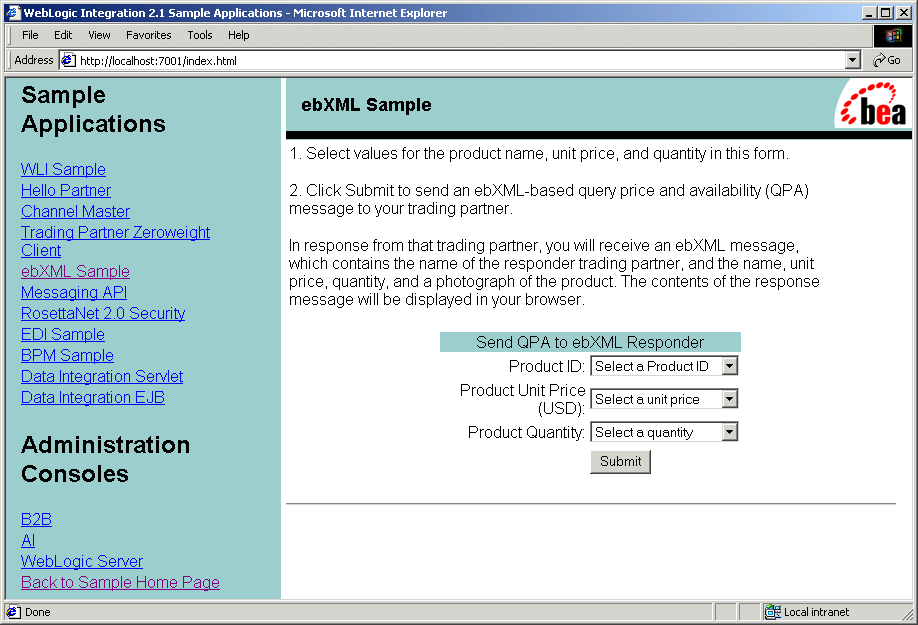Click the bea logo image

pyautogui.click(x=873, y=104)
